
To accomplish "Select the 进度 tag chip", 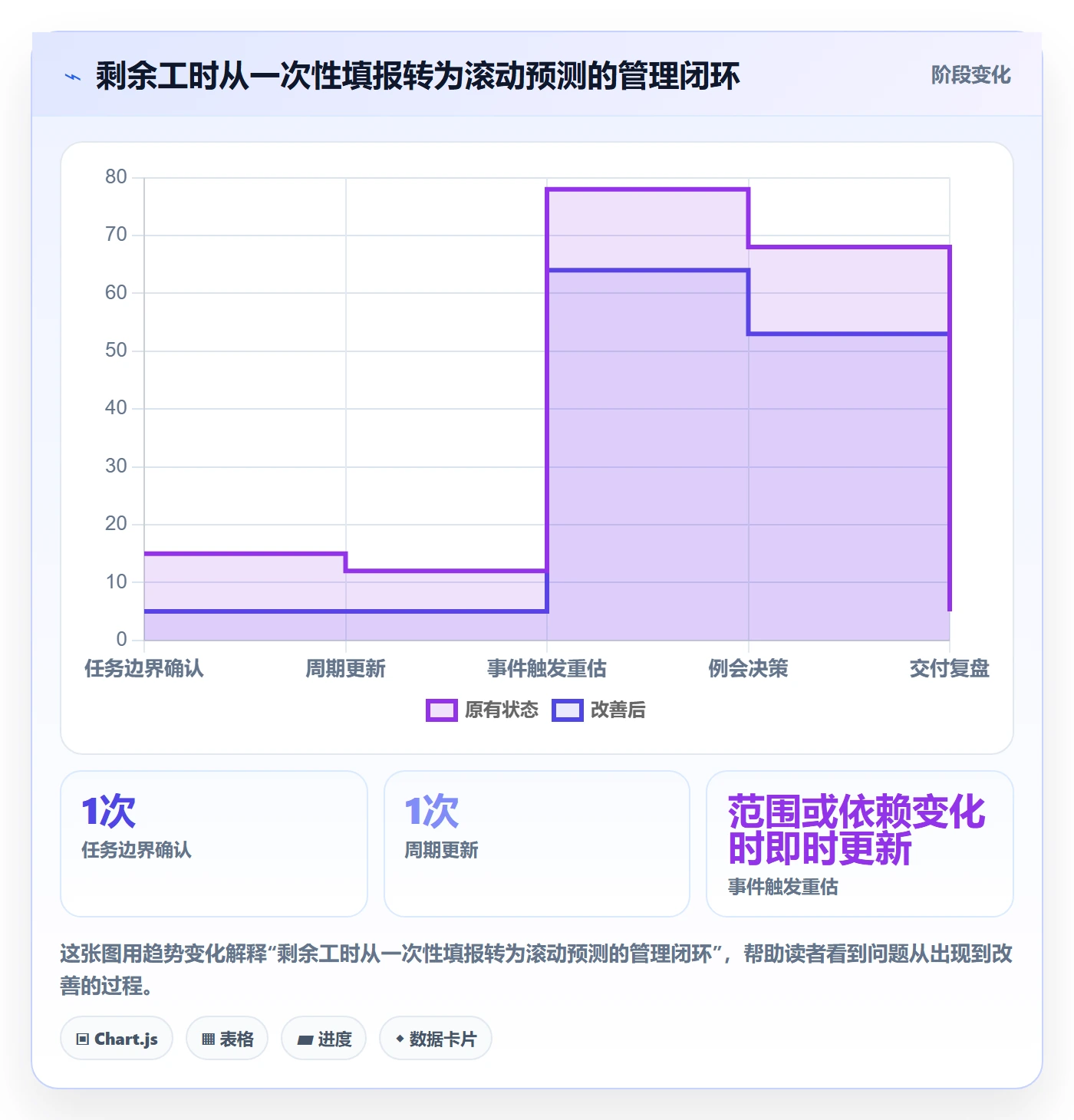I will (324, 1039).
